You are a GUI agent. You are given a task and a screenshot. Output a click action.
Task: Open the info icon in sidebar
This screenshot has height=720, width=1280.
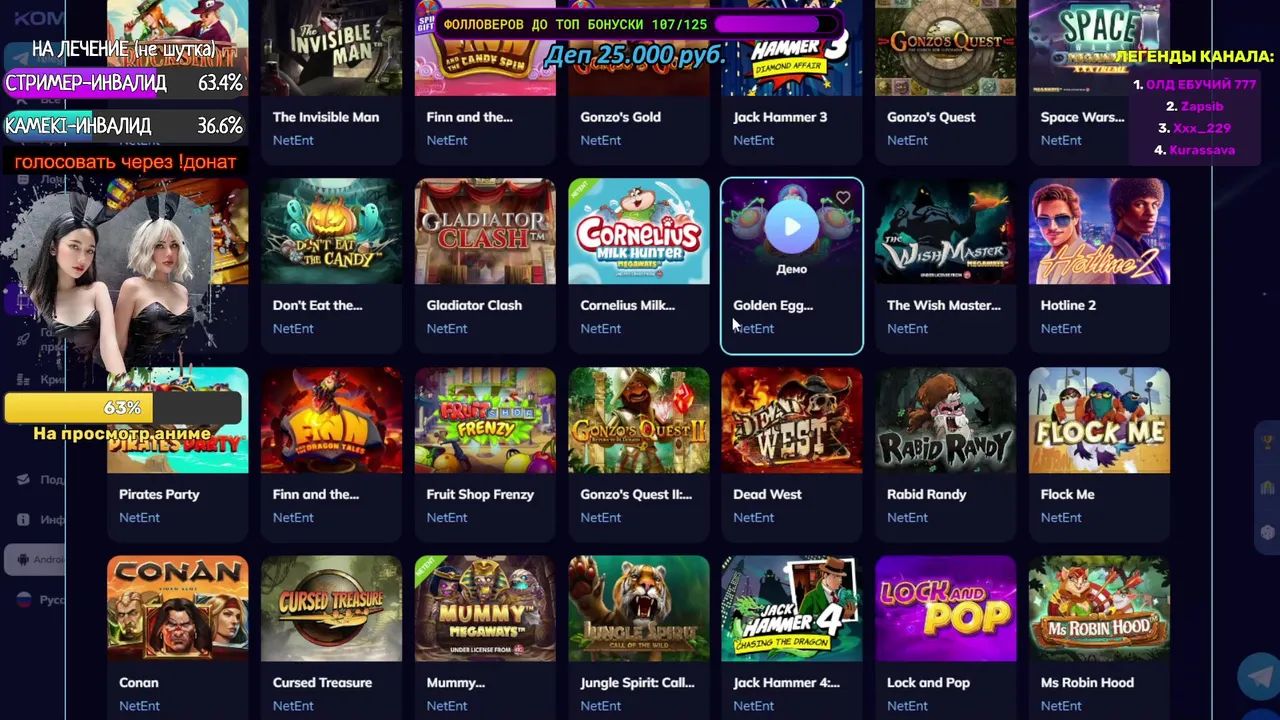[24, 520]
